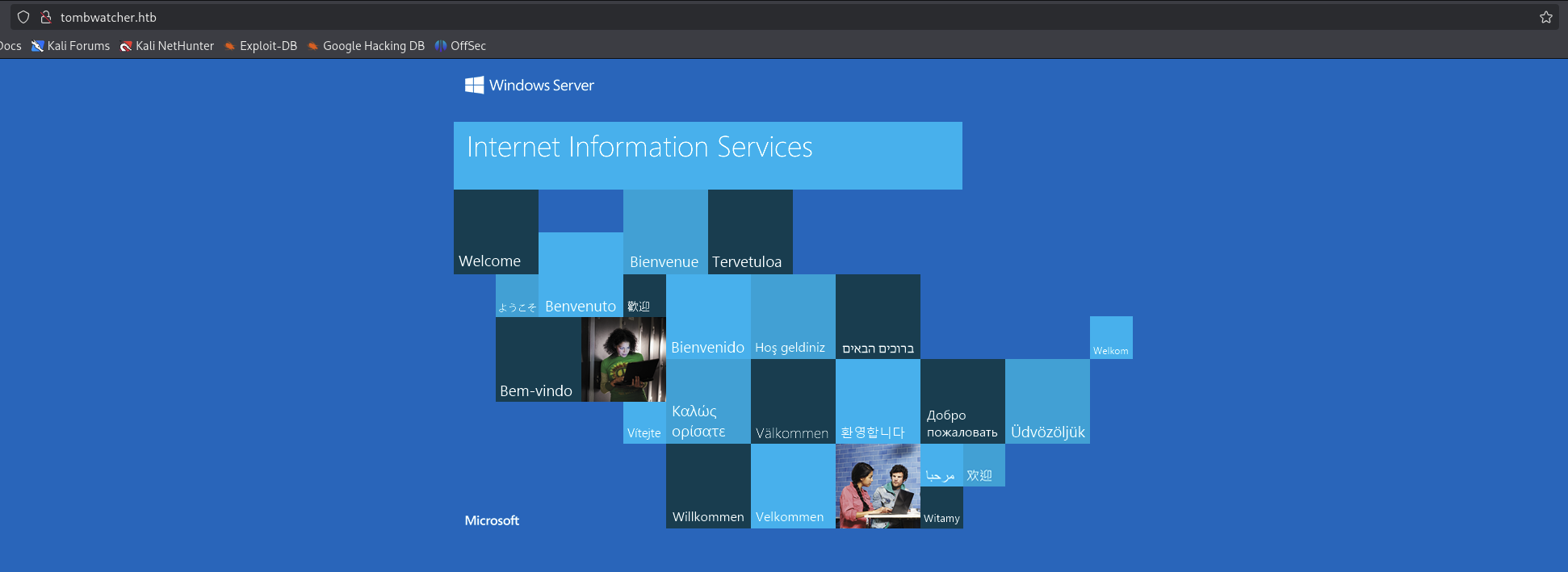The image size is (1568, 572).
Task: Click the Welkom tile
Action: pyautogui.click(x=1111, y=337)
